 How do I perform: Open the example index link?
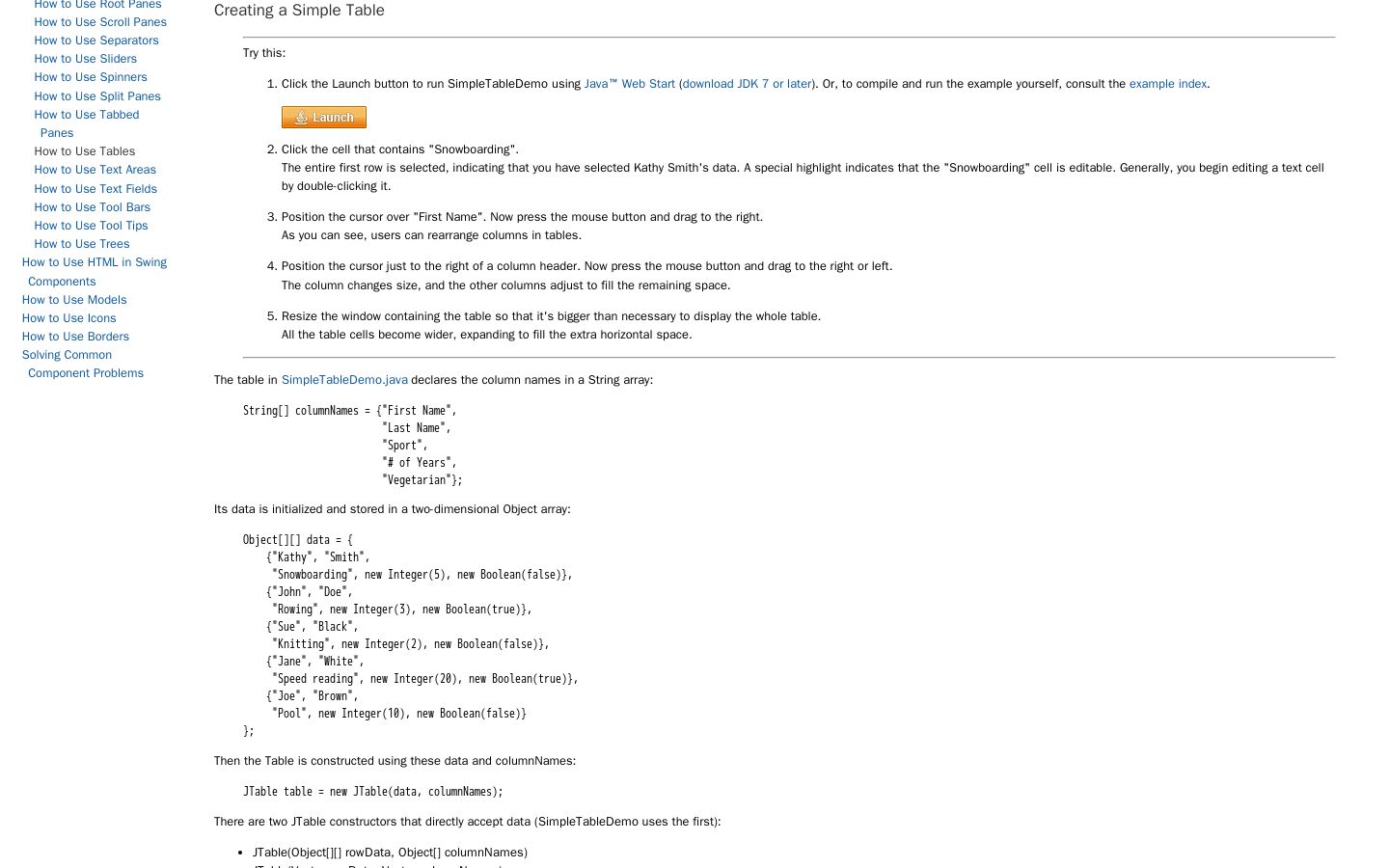(x=1168, y=84)
